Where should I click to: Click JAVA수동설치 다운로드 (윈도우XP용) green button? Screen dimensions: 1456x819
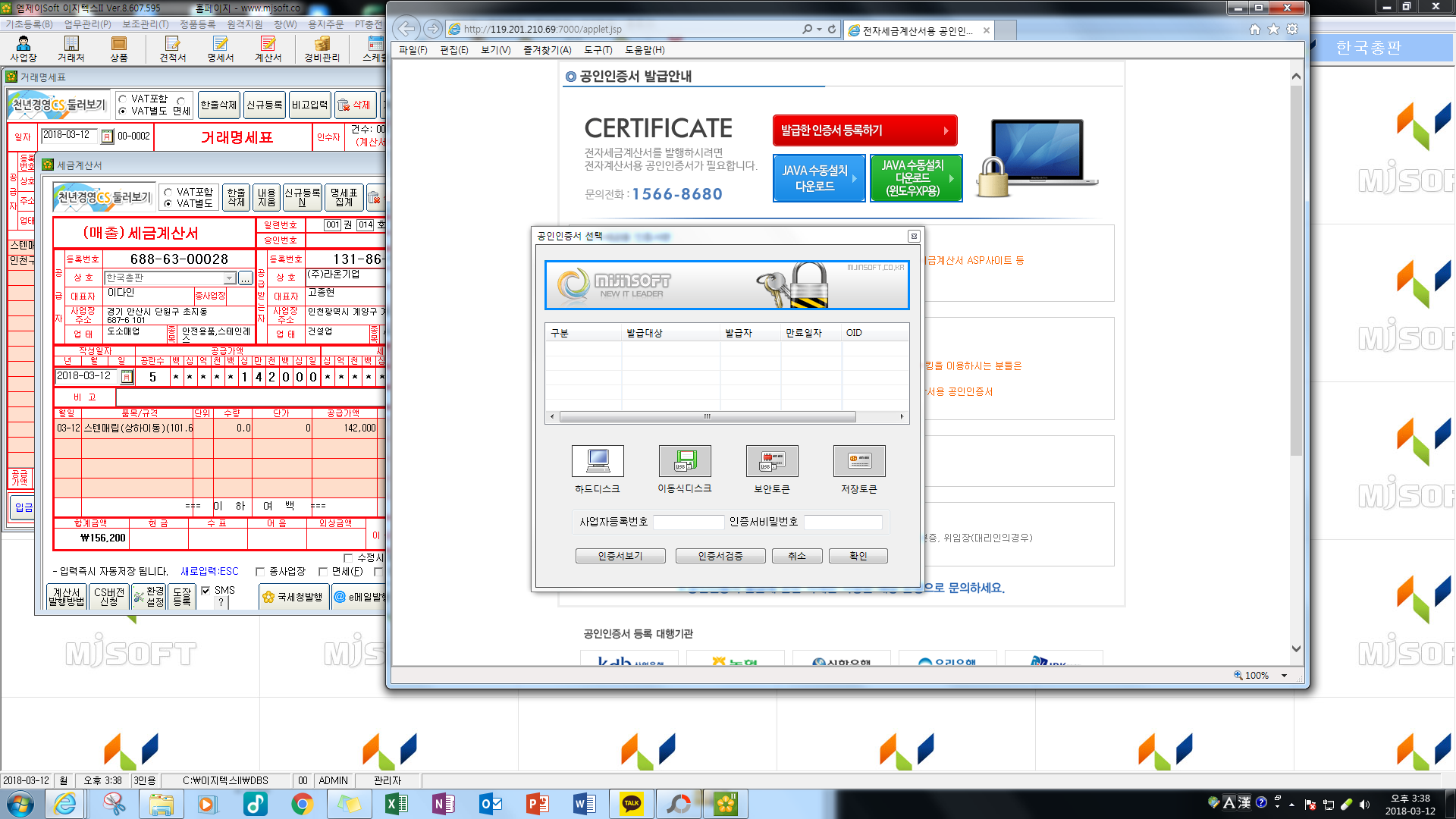(917, 178)
